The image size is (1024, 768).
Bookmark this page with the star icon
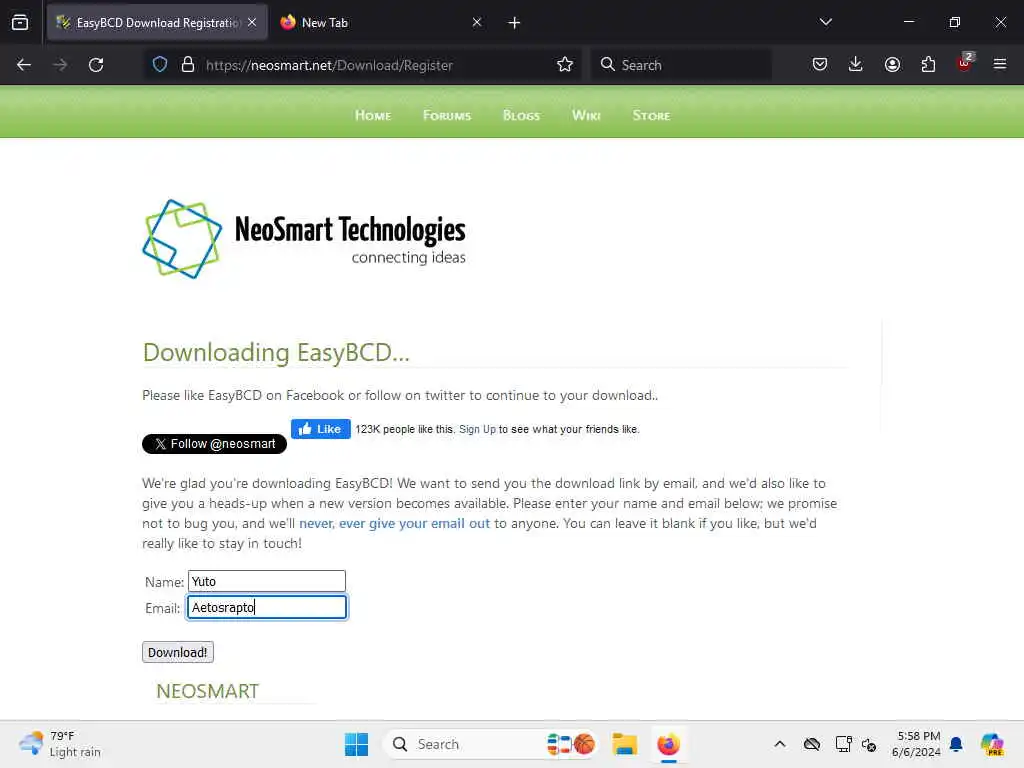(565, 65)
